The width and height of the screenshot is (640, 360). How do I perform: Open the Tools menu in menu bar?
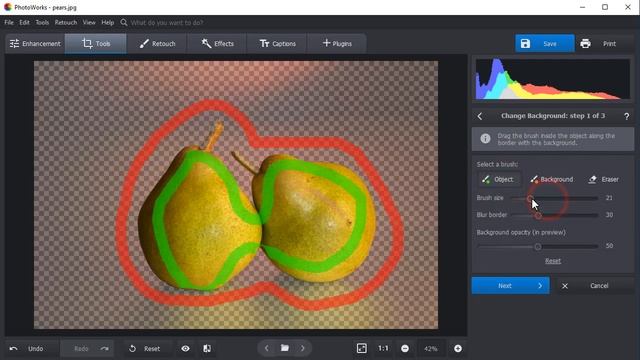click(42, 22)
